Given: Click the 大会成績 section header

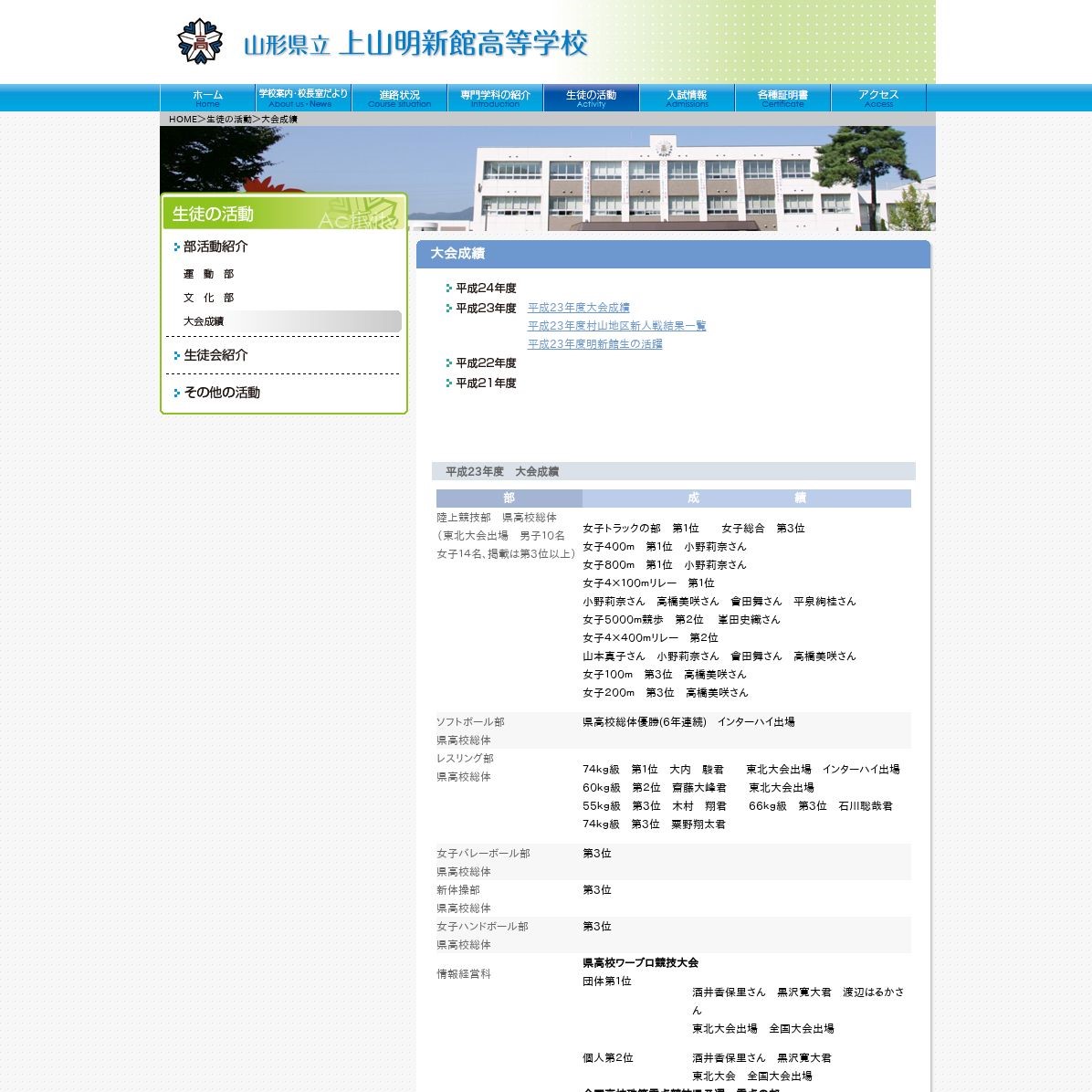Looking at the screenshot, I should [674, 254].
